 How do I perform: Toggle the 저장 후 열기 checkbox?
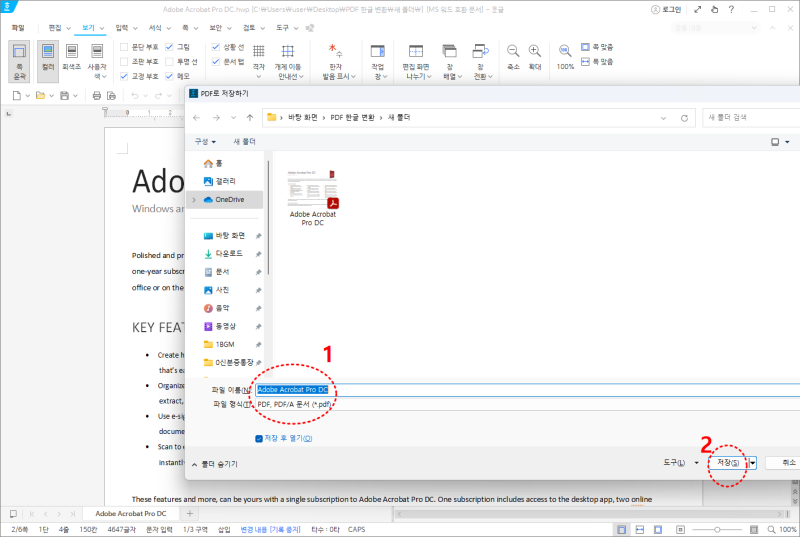point(259,439)
